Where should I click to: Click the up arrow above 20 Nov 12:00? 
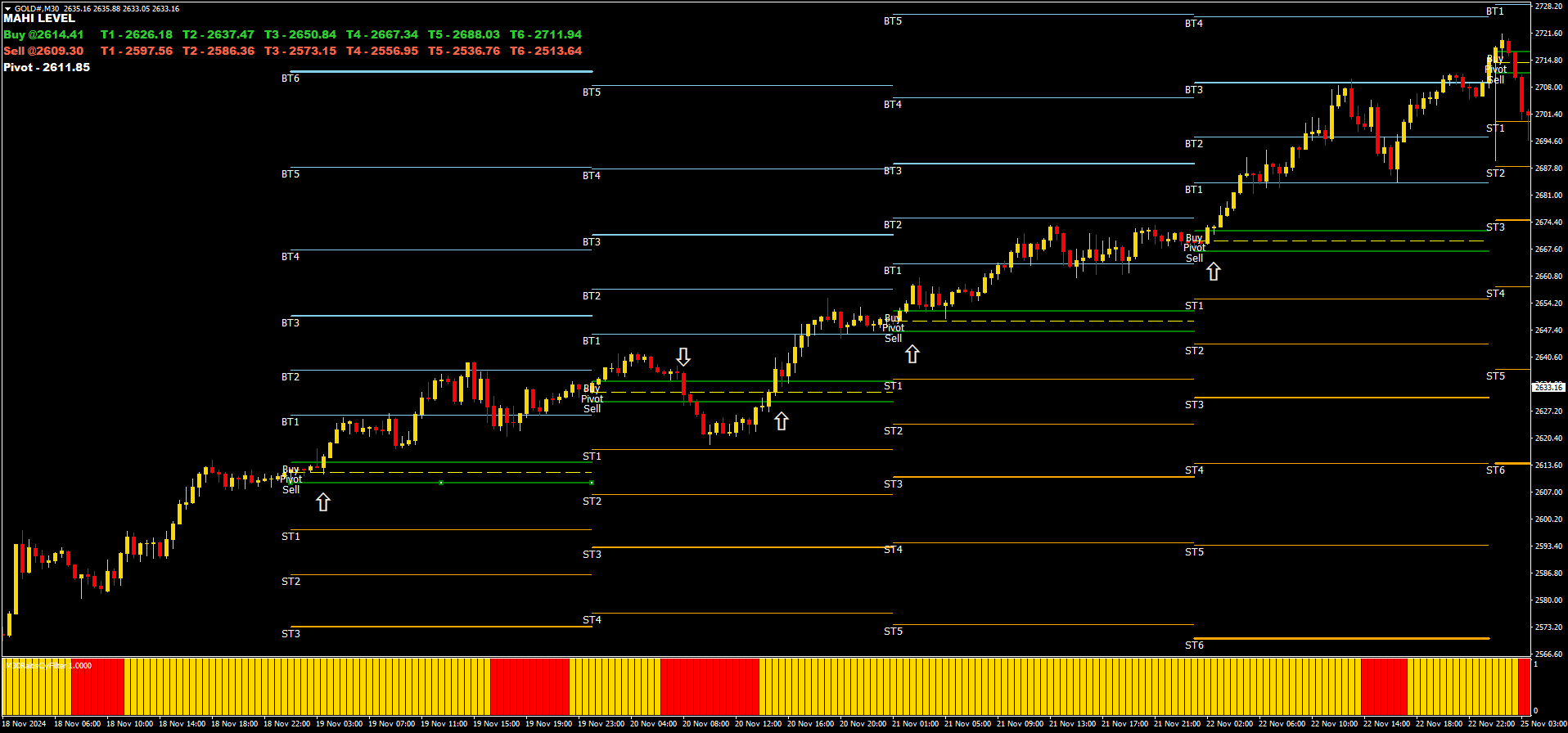(x=782, y=421)
